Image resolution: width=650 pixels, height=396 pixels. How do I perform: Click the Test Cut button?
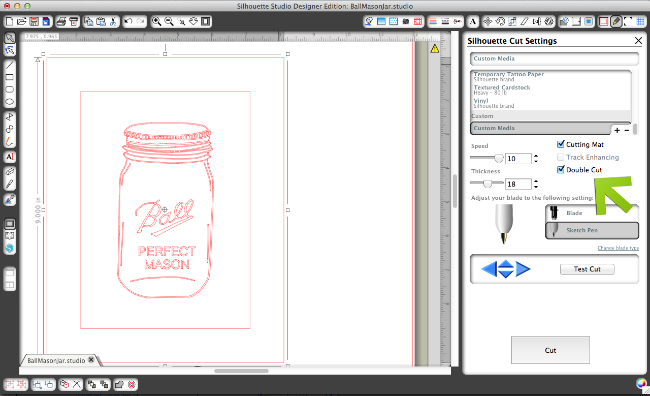click(587, 269)
